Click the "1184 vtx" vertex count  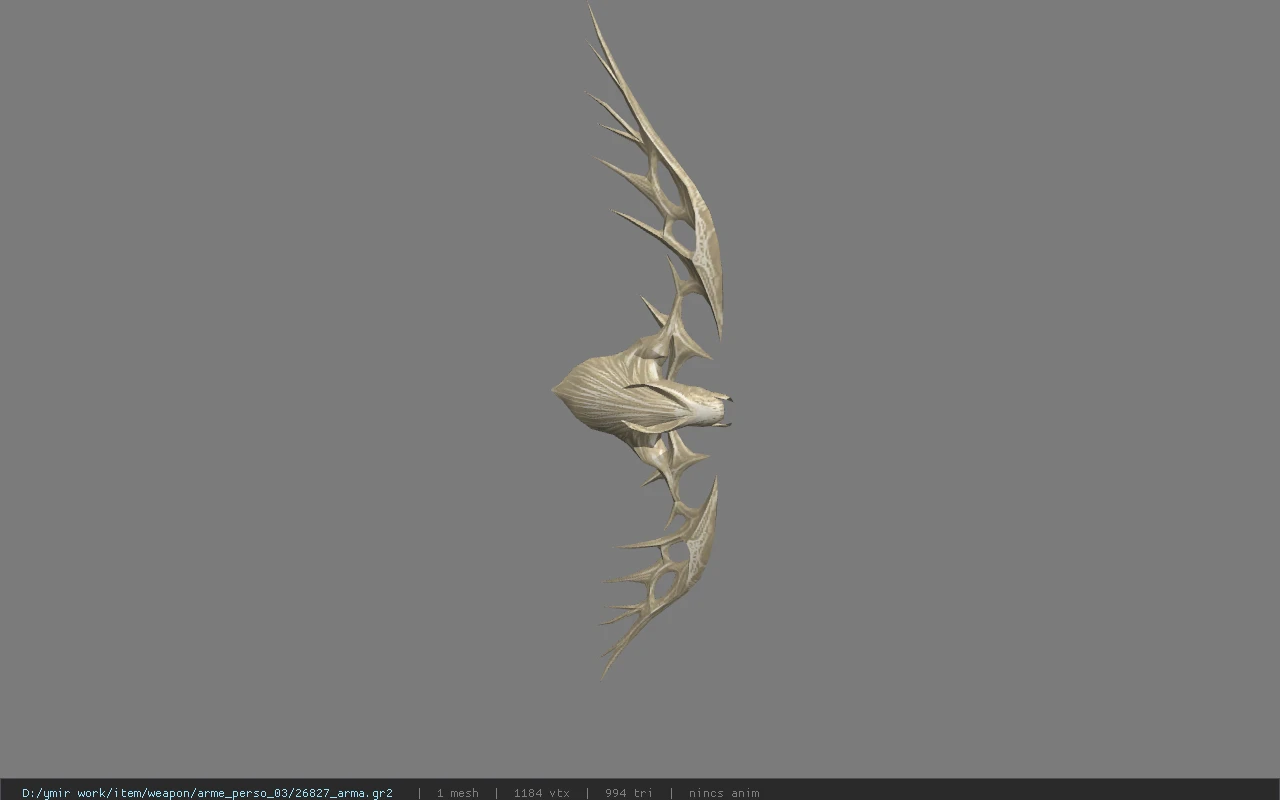click(x=541, y=793)
